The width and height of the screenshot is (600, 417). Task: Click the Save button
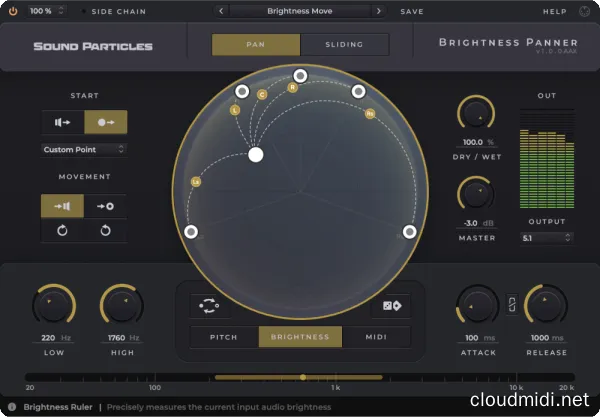click(x=412, y=12)
